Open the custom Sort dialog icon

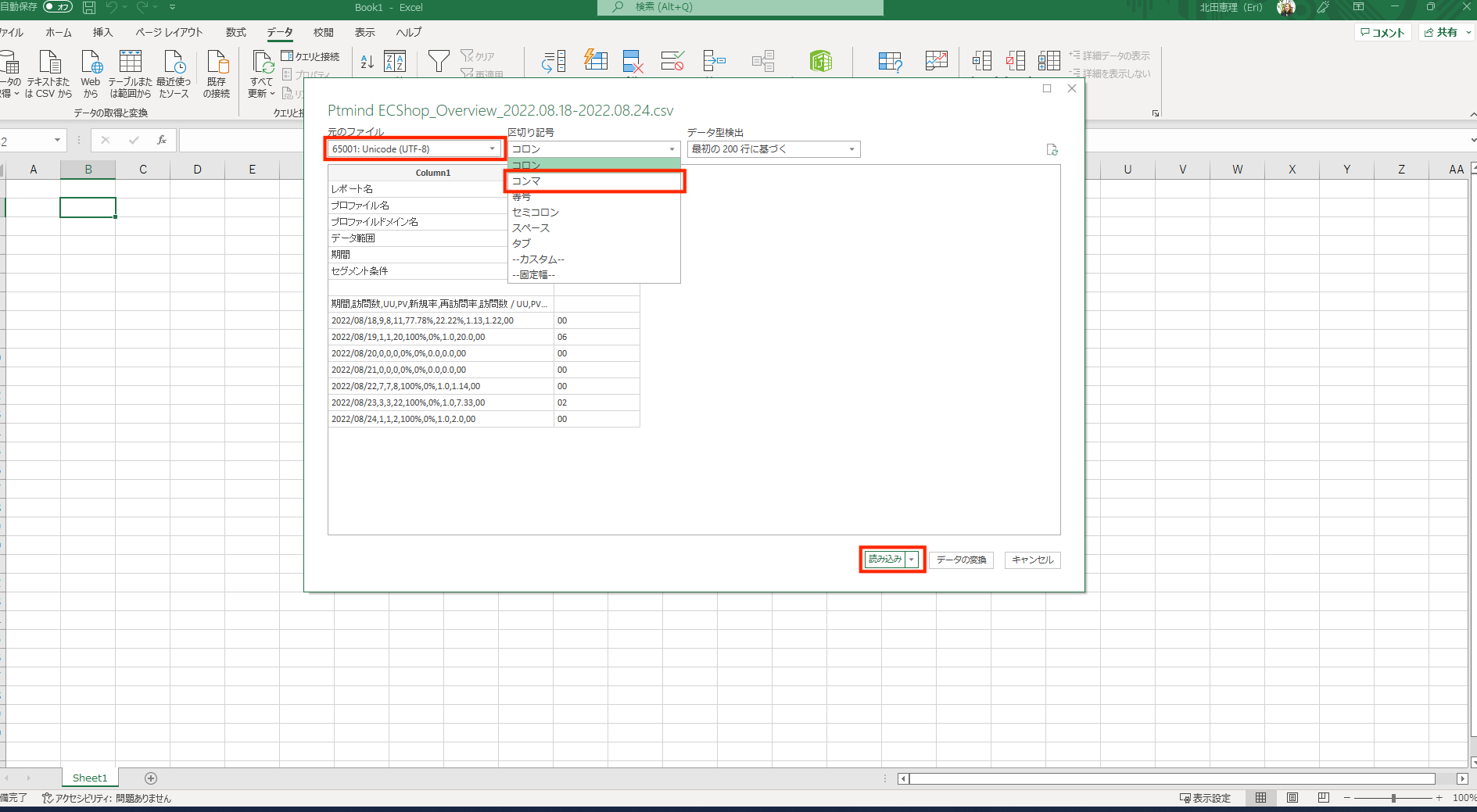(x=395, y=62)
